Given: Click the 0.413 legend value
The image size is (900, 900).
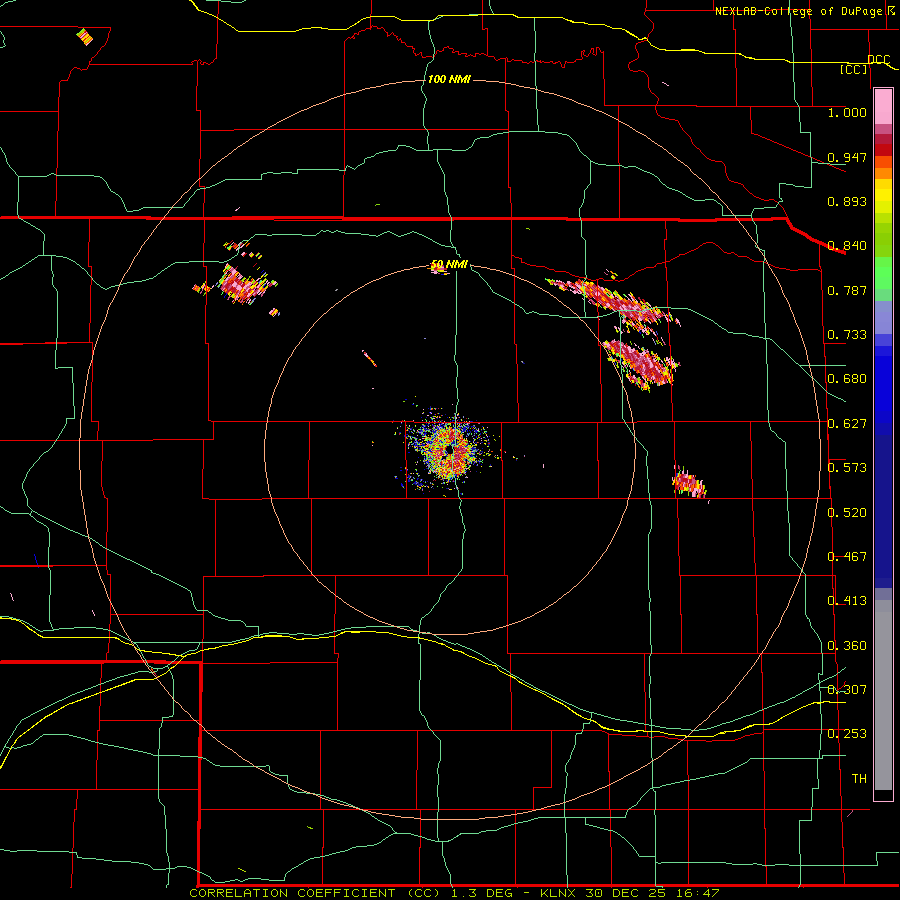Looking at the screenshot, I should pos(847,601).
